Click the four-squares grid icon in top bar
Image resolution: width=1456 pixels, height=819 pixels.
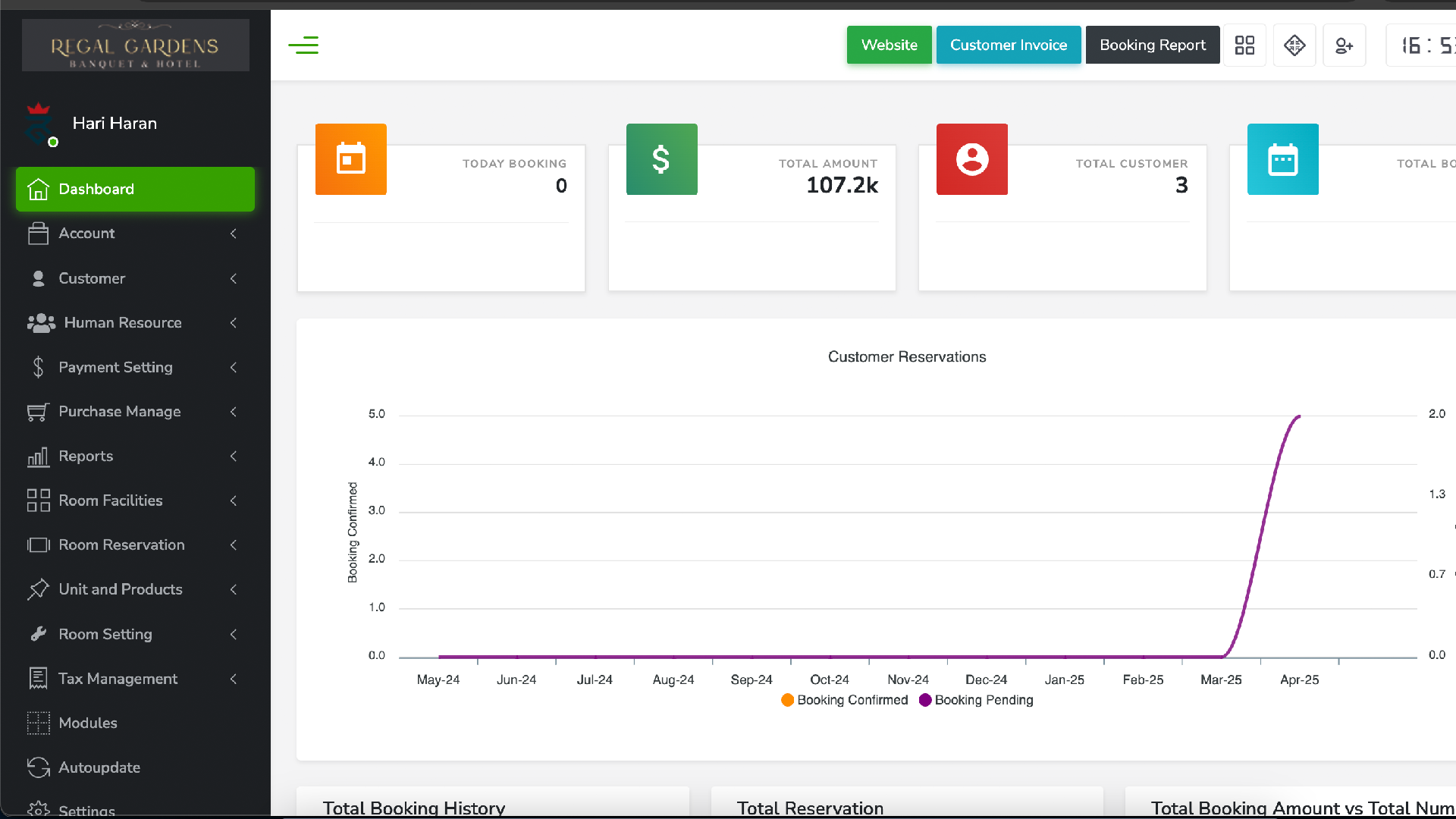(x=1244, y=45)
